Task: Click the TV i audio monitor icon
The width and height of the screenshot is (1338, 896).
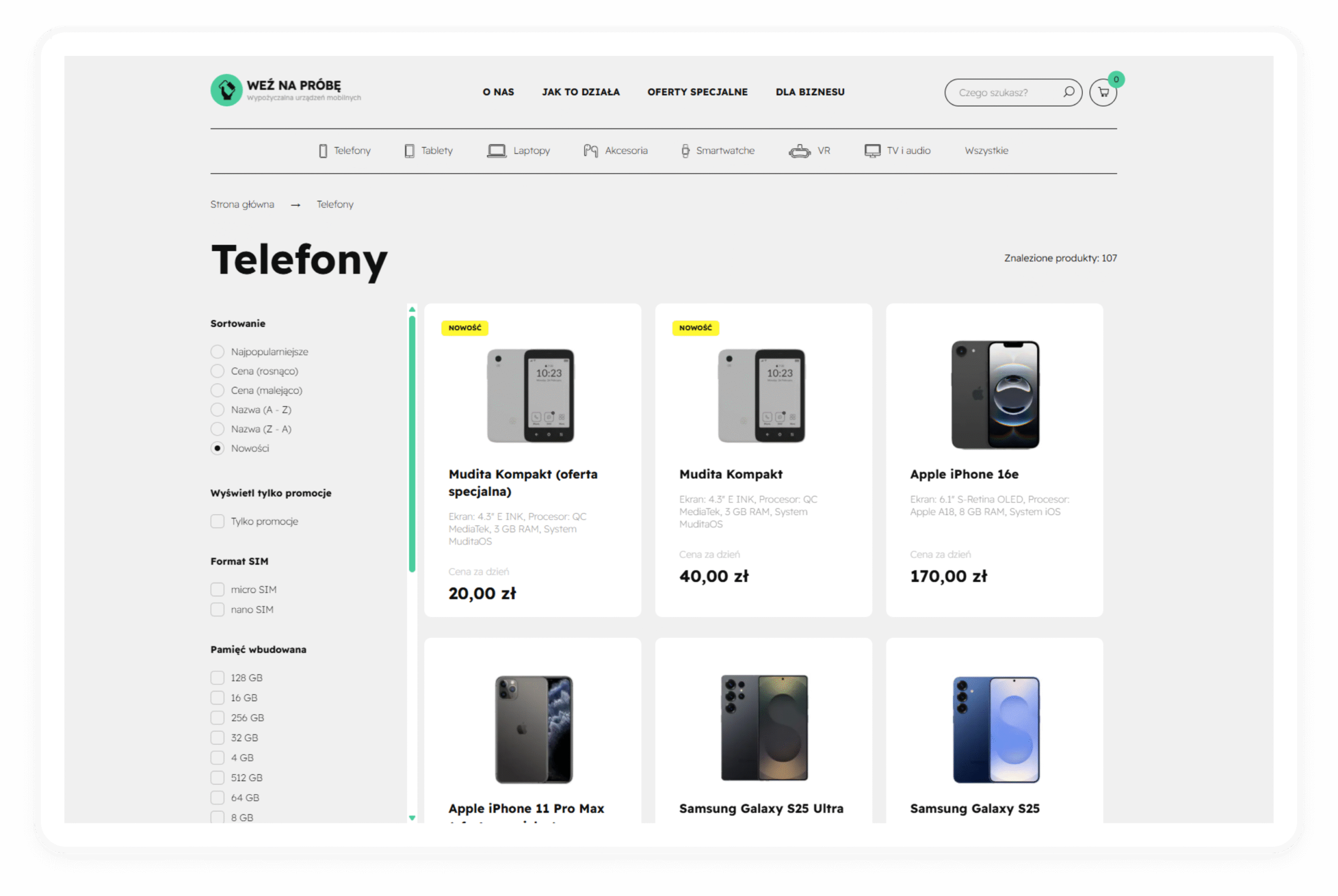Action: (x=872, y=151)
